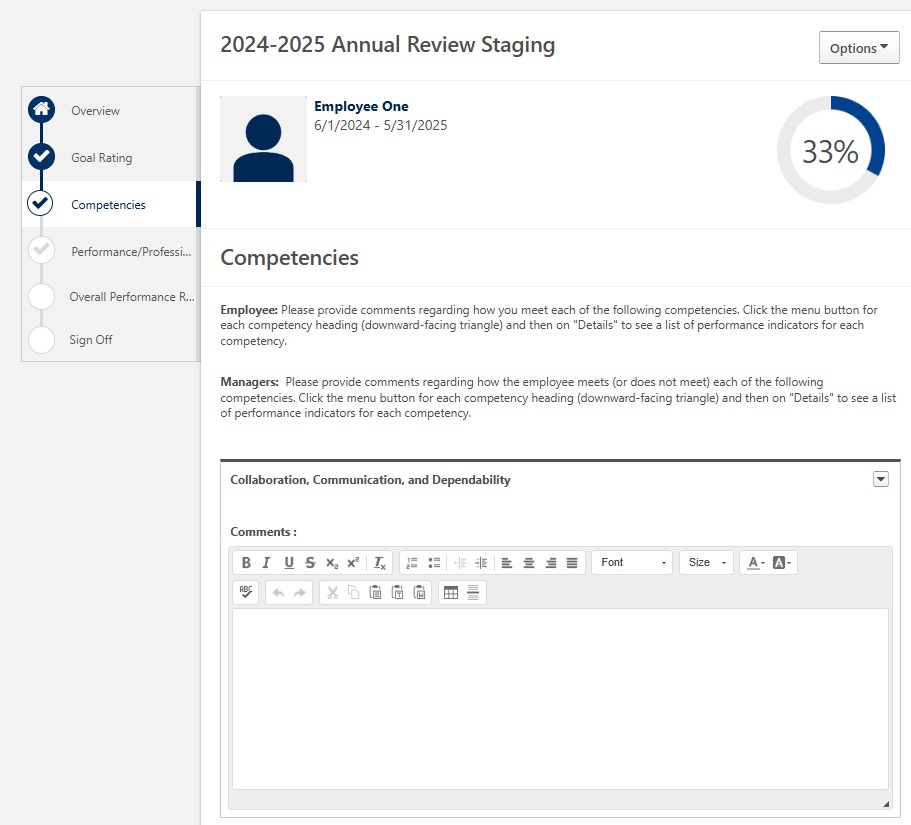
Task: Paste from clipboard
Action: [x=376, y=593]
